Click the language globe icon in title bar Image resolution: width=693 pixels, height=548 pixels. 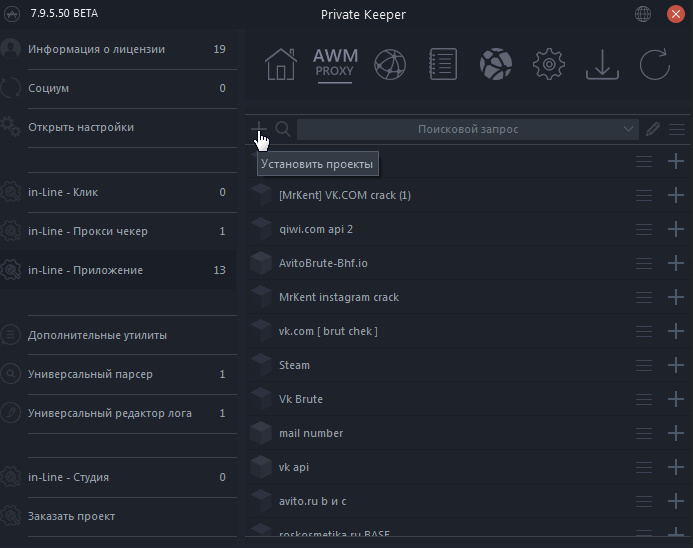pos(643,15)
